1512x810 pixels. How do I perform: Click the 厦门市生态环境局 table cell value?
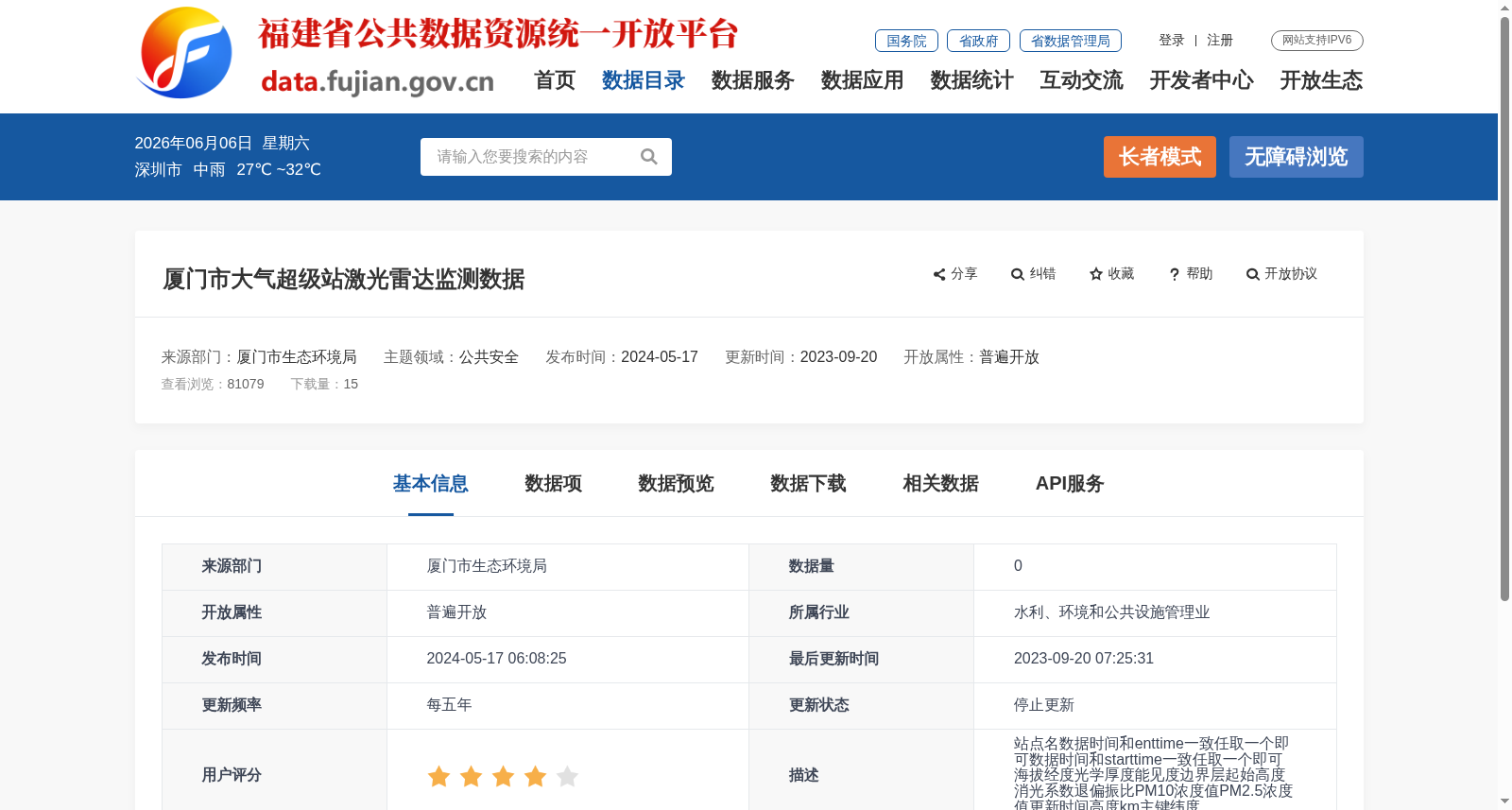487,566
